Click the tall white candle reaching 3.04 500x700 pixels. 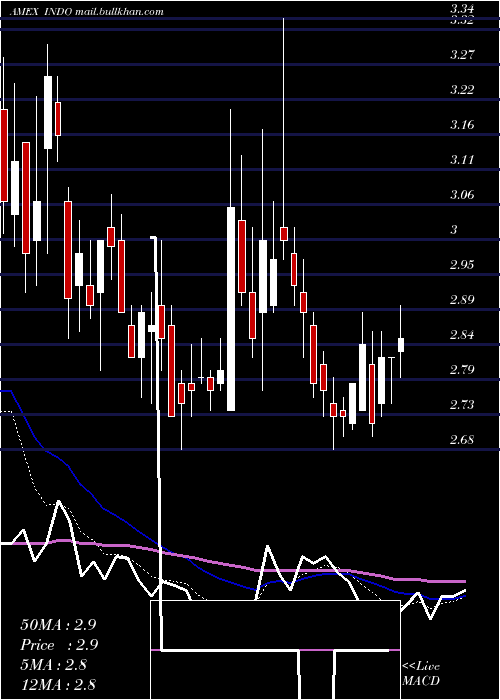coord(231,308)
